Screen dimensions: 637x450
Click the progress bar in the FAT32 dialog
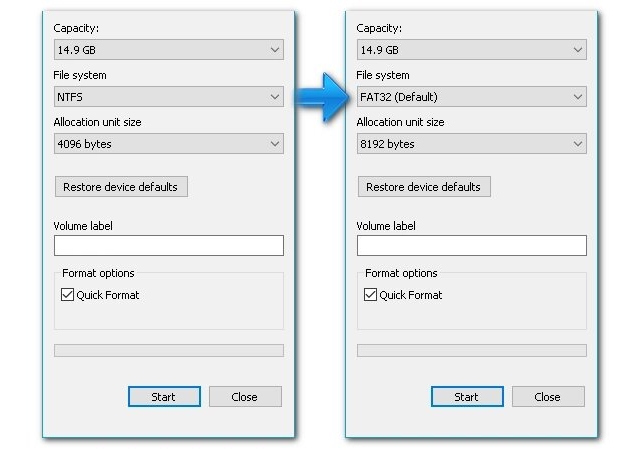(x=471, y=351)
